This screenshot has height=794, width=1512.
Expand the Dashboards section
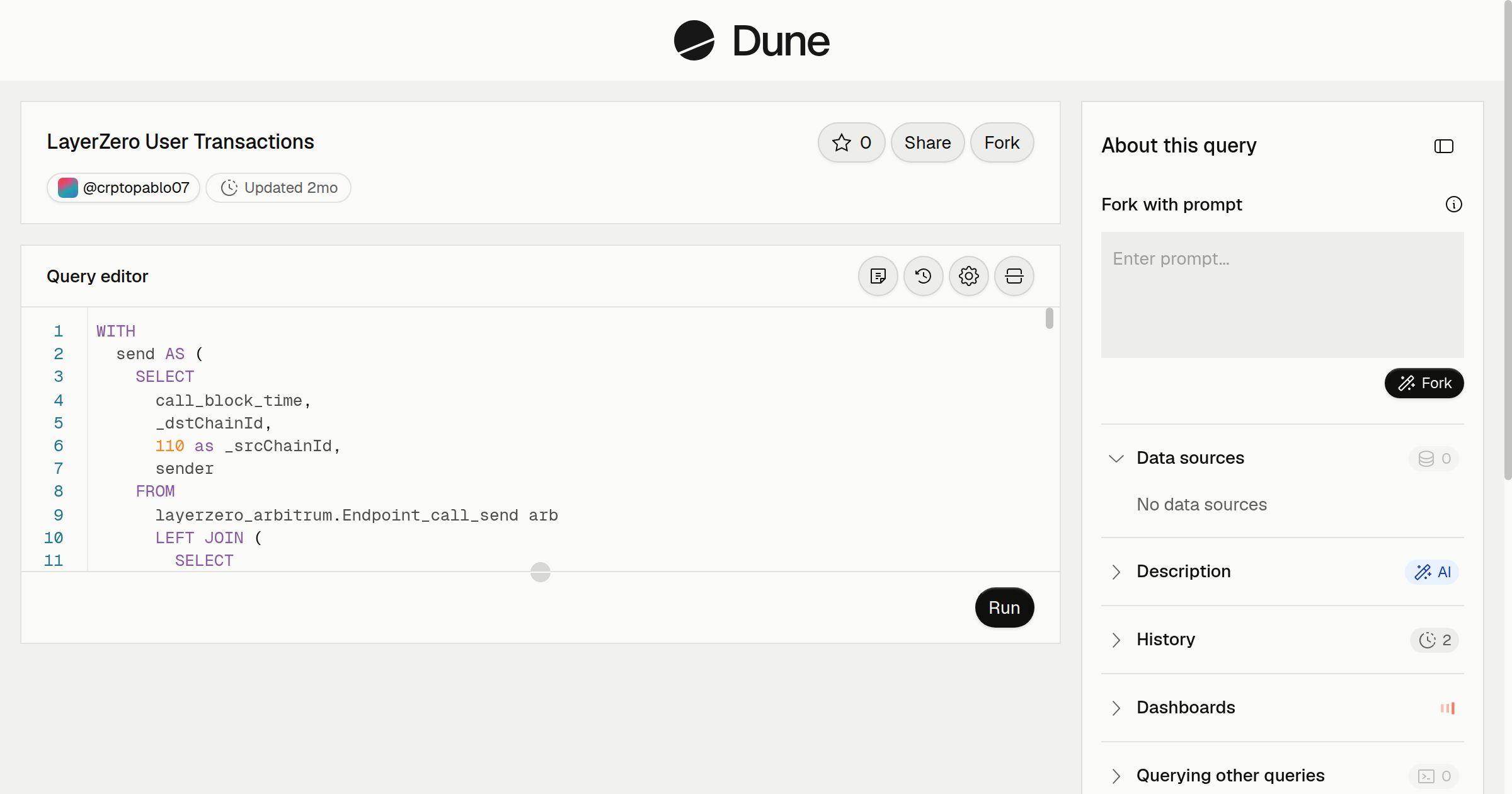(1116, 708)
